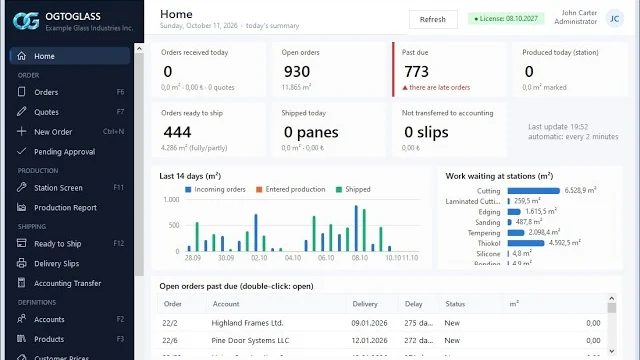
Task: Click the Accounting Transfer calculator icon
Action: point(22,282)
